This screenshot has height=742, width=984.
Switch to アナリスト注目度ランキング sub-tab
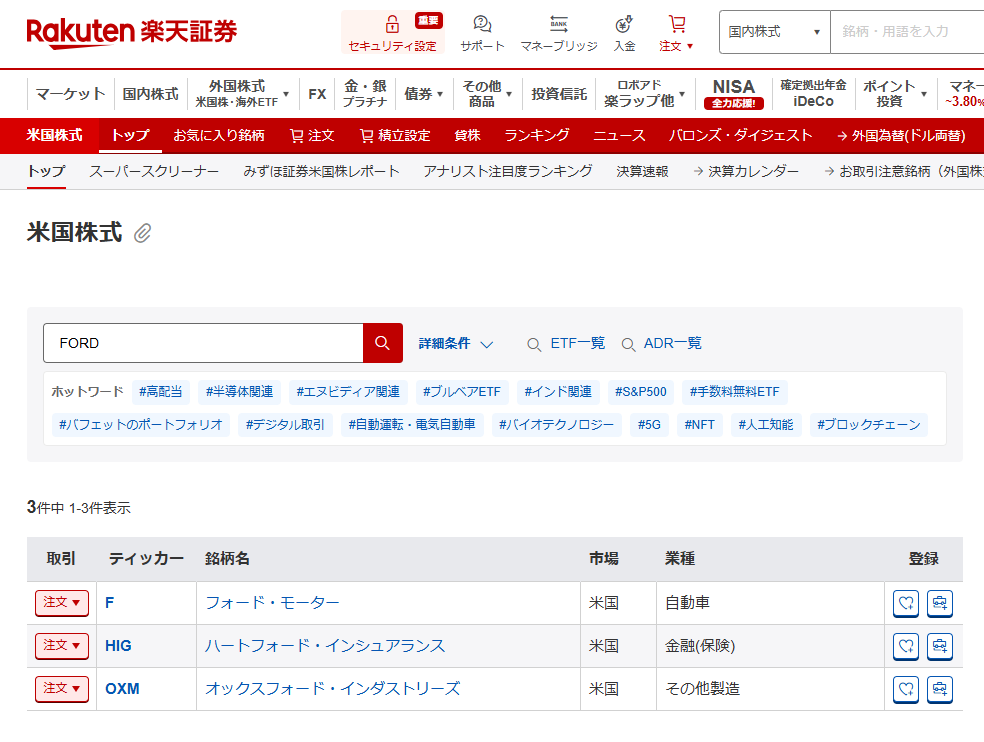tap(508, 171)
